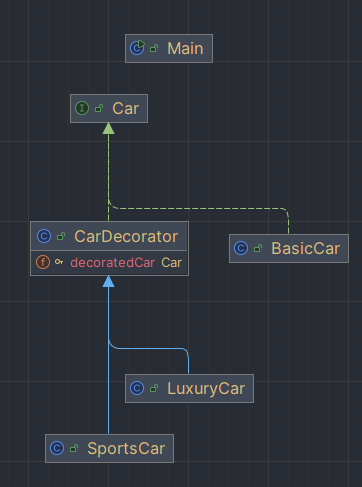Click the public lock icon on Car
The width and height of the screenshot is (362, 487).
tap(99, 108)
